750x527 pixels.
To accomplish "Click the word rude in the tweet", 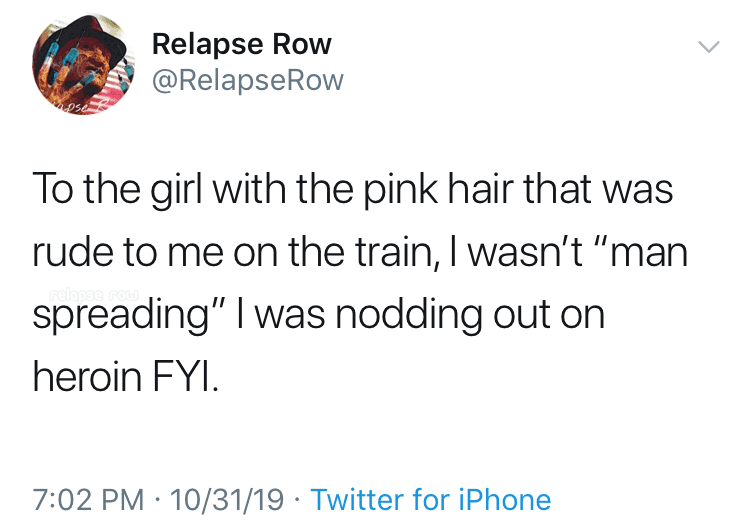I will (73, 252).
